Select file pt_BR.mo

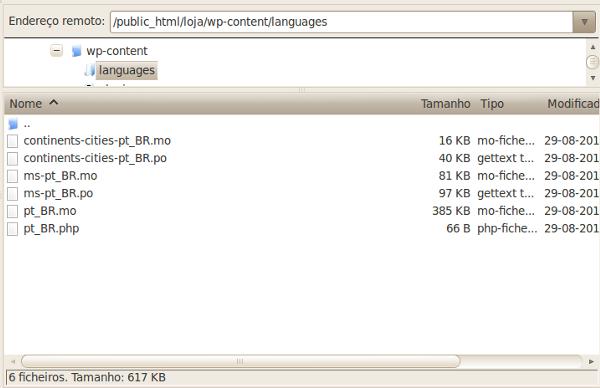pyautogui.click(x=50, y=211)
